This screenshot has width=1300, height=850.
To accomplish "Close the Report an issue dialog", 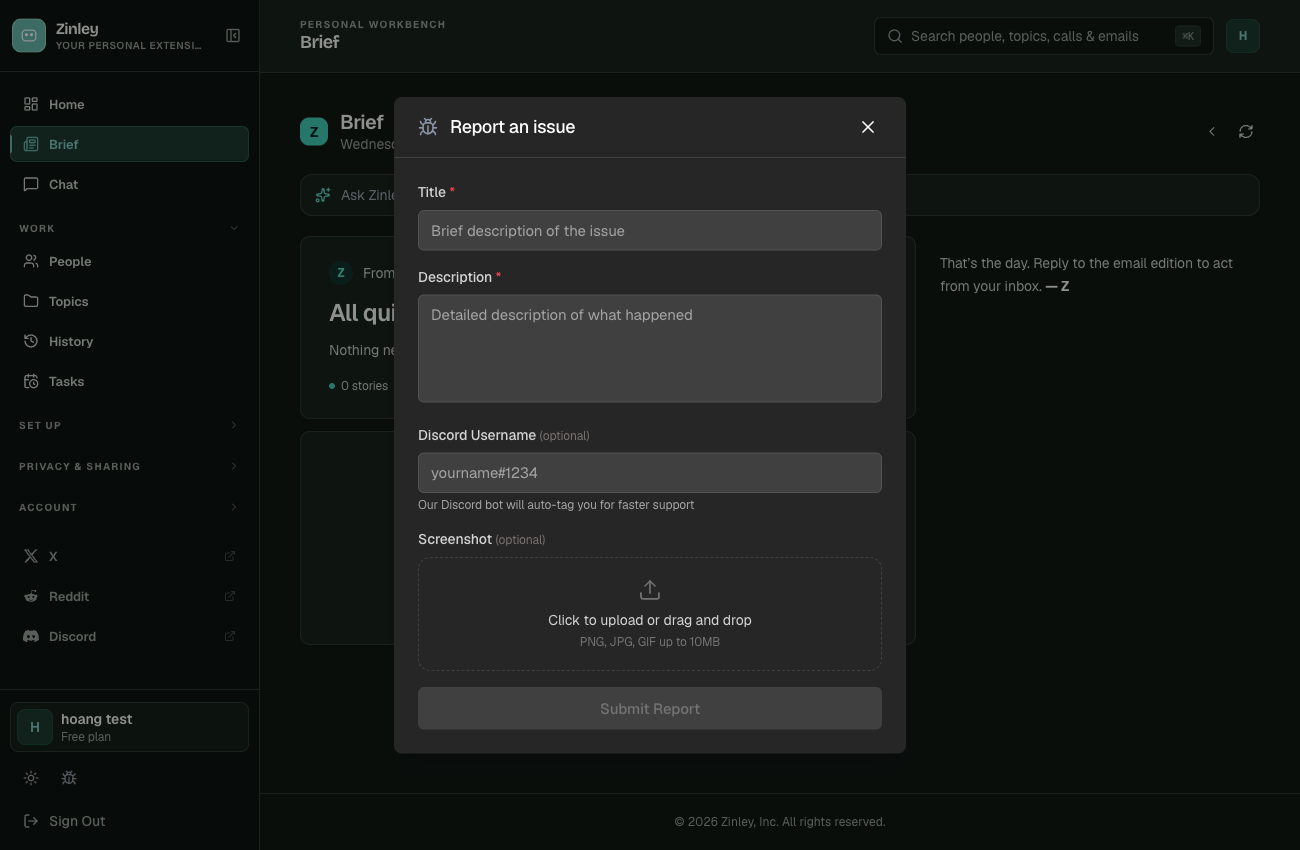I will 868,127.
